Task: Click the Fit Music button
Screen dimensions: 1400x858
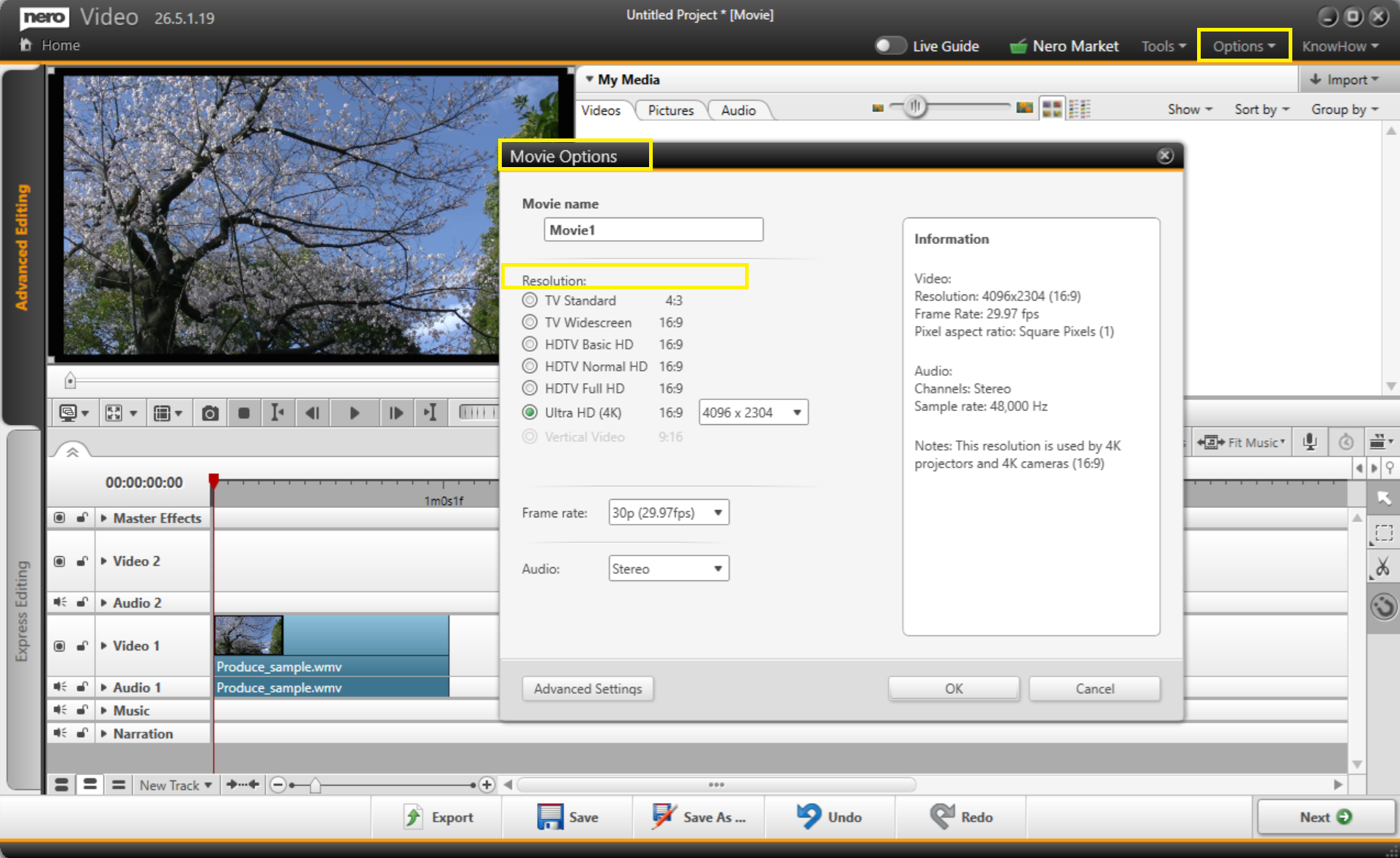Action: pyautogui.click(x=1241, y=443)
